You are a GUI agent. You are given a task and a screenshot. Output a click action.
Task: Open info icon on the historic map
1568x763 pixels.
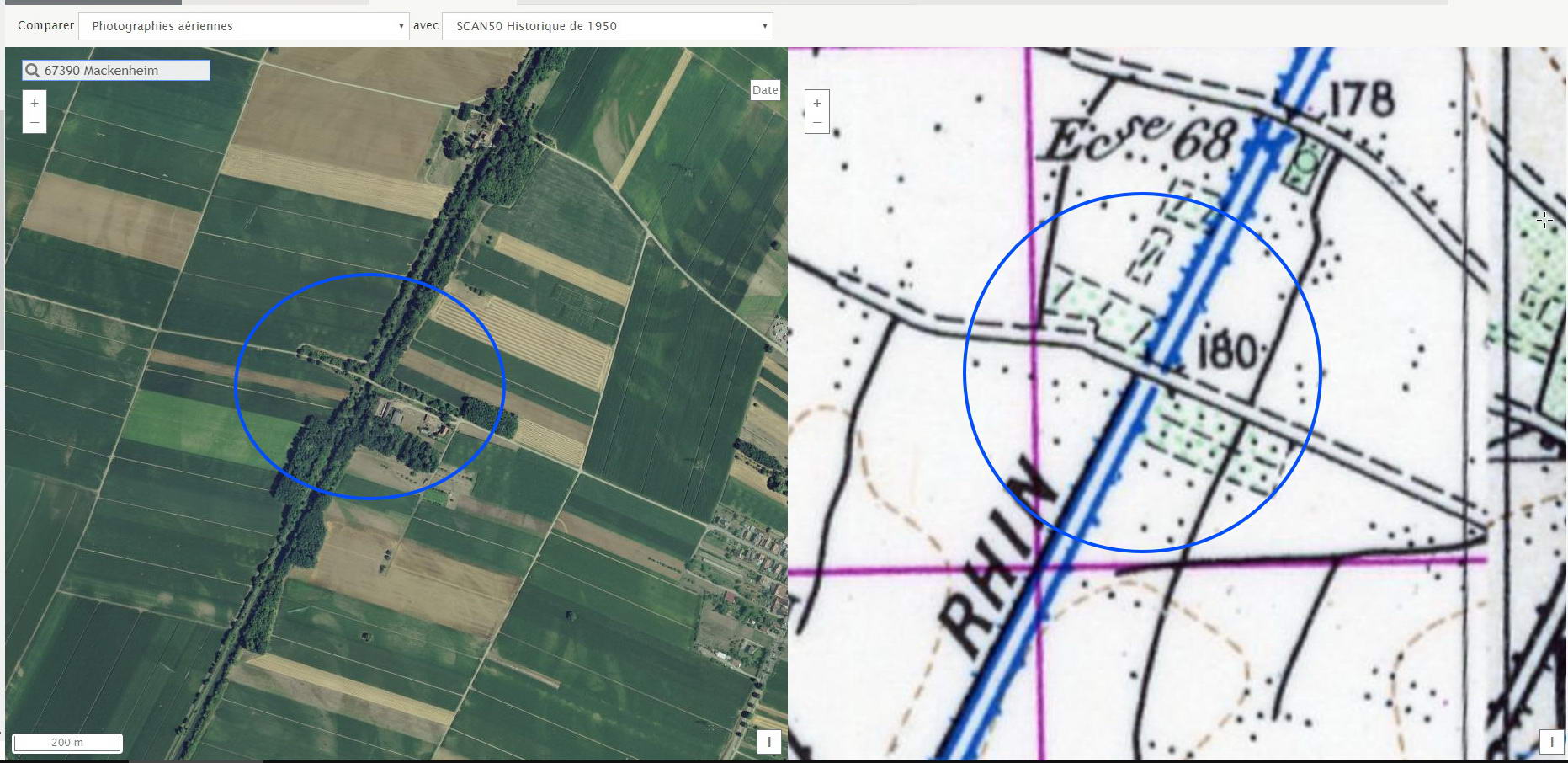(x=1551, y=742)
